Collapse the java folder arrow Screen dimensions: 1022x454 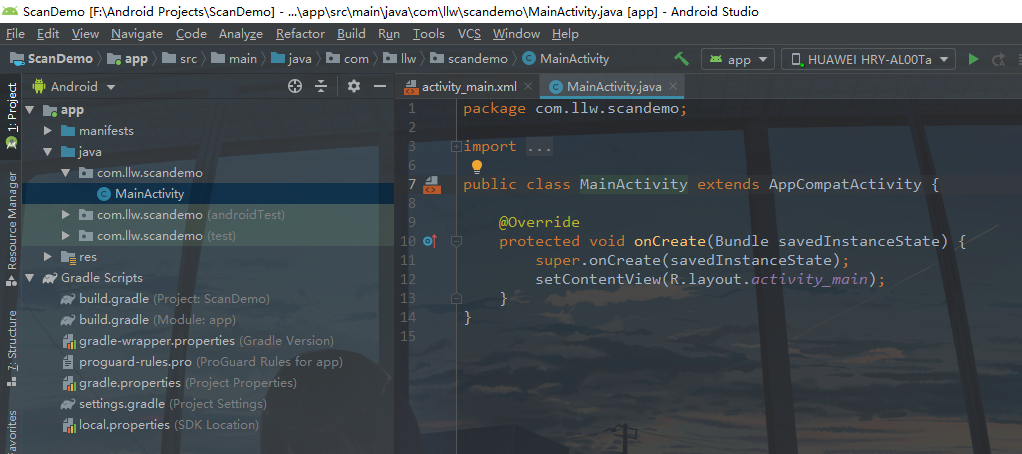[x=48, y=152]
